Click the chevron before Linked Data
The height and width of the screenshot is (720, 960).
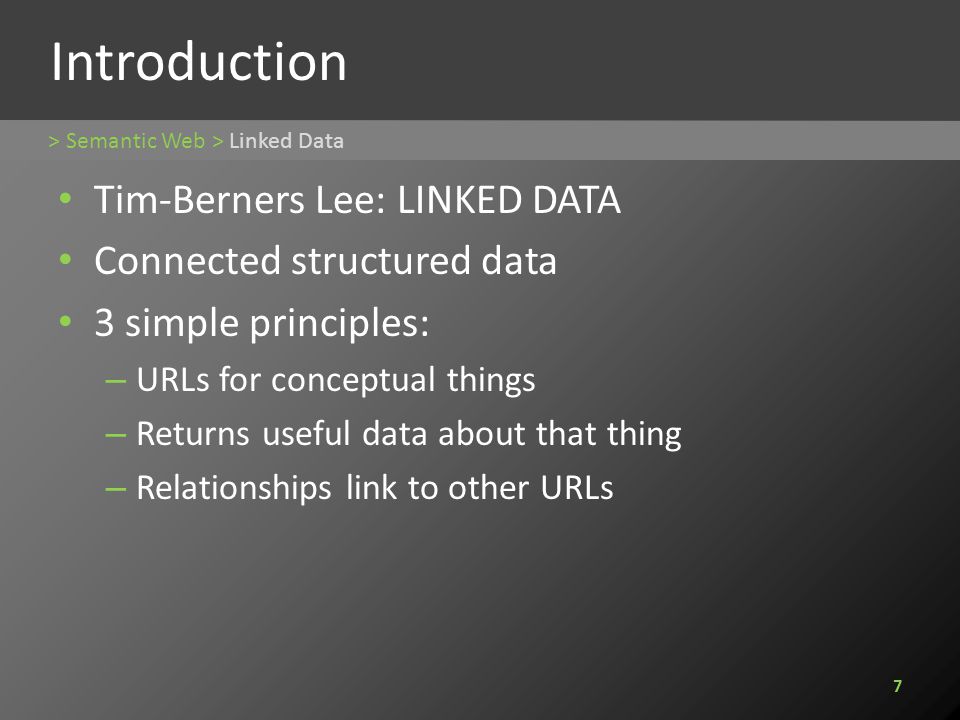pos(217,141)
